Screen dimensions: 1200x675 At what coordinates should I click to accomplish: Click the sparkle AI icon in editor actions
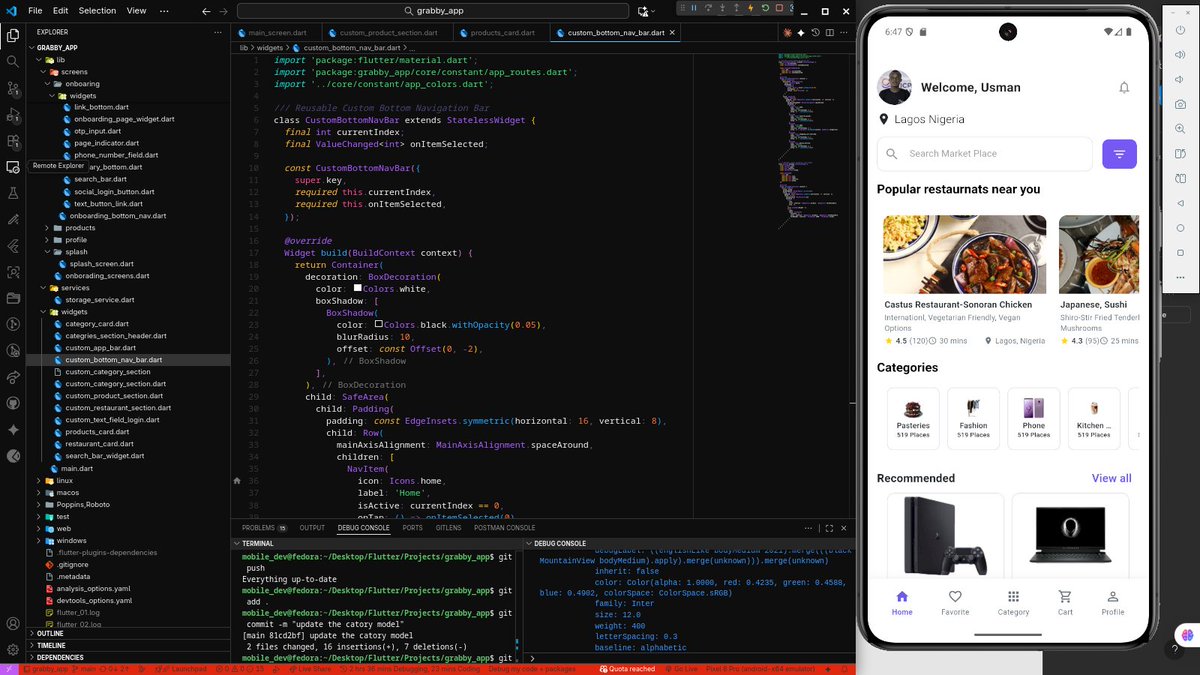tap(802, 32)
